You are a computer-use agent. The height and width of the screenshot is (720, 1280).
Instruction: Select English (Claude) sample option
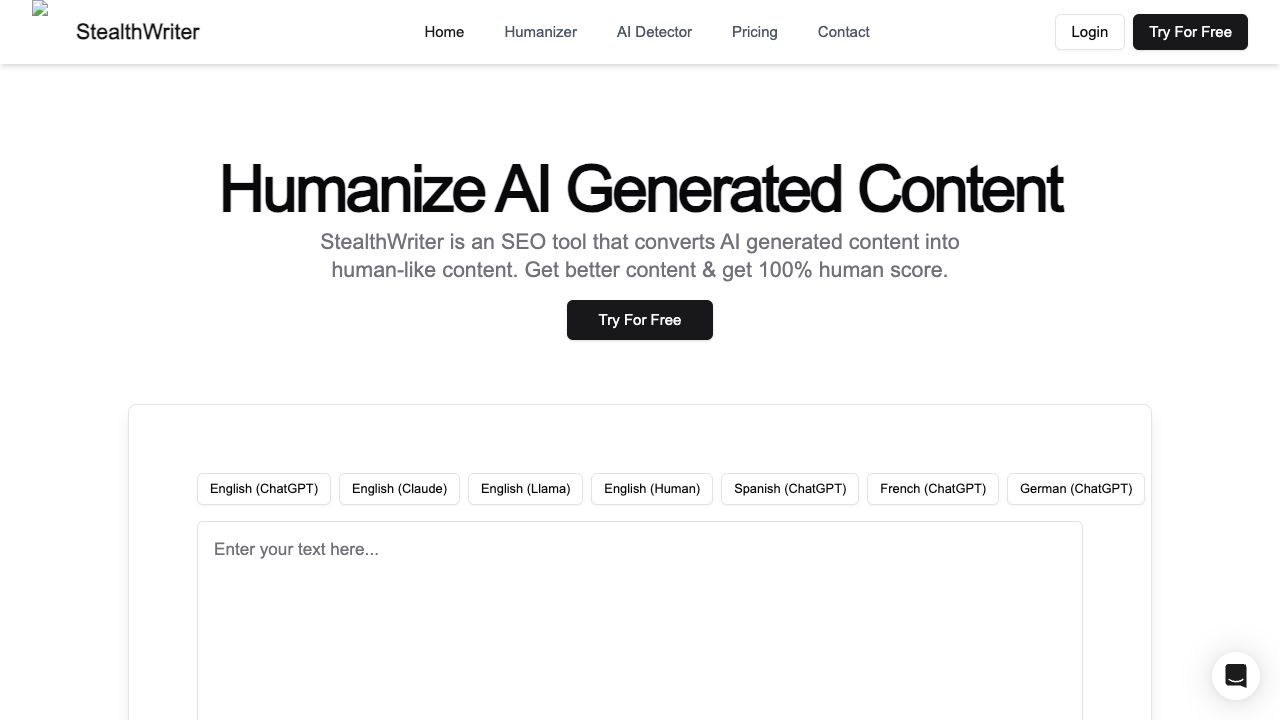[399, 489]
